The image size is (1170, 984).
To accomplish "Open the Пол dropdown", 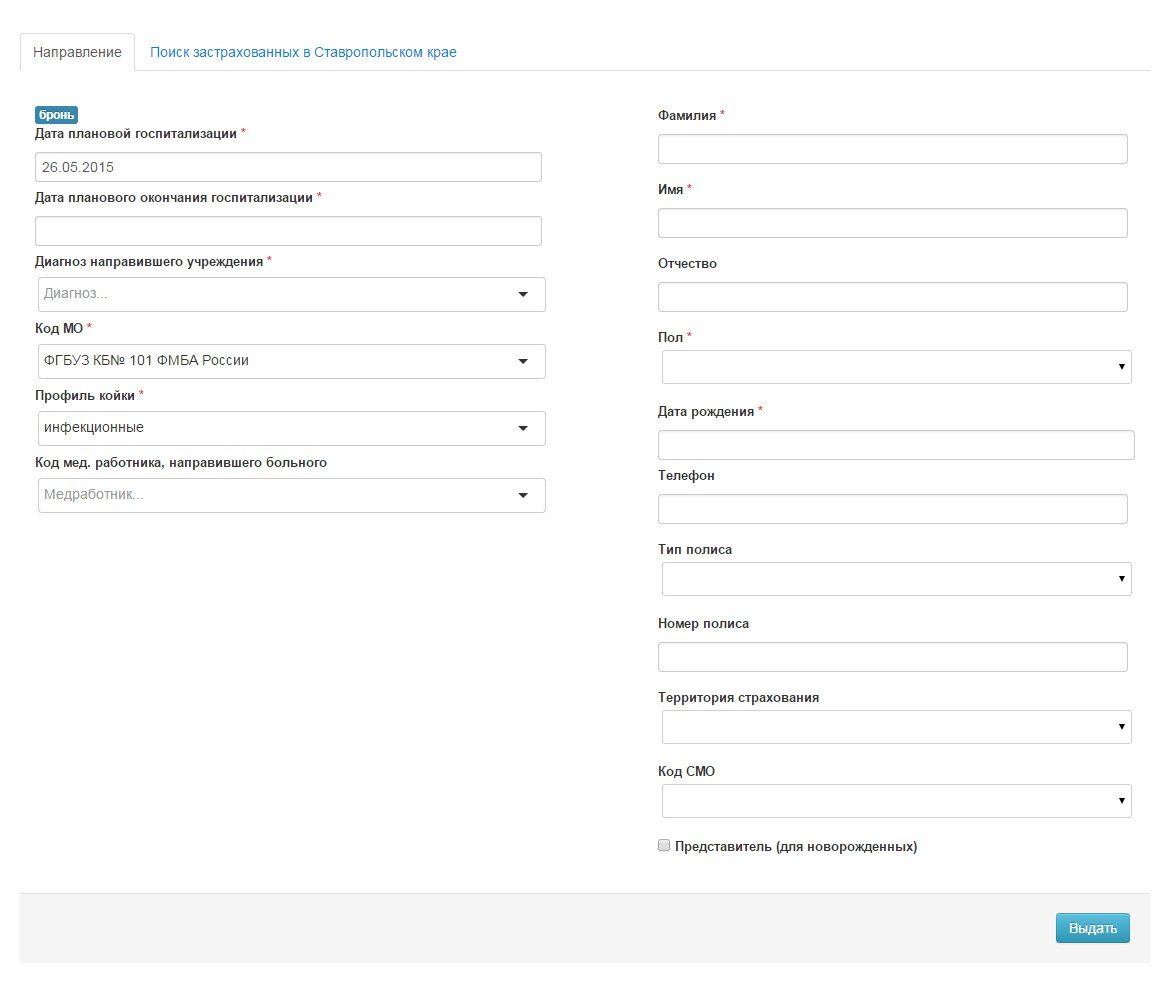I will (x=896, y=367).
